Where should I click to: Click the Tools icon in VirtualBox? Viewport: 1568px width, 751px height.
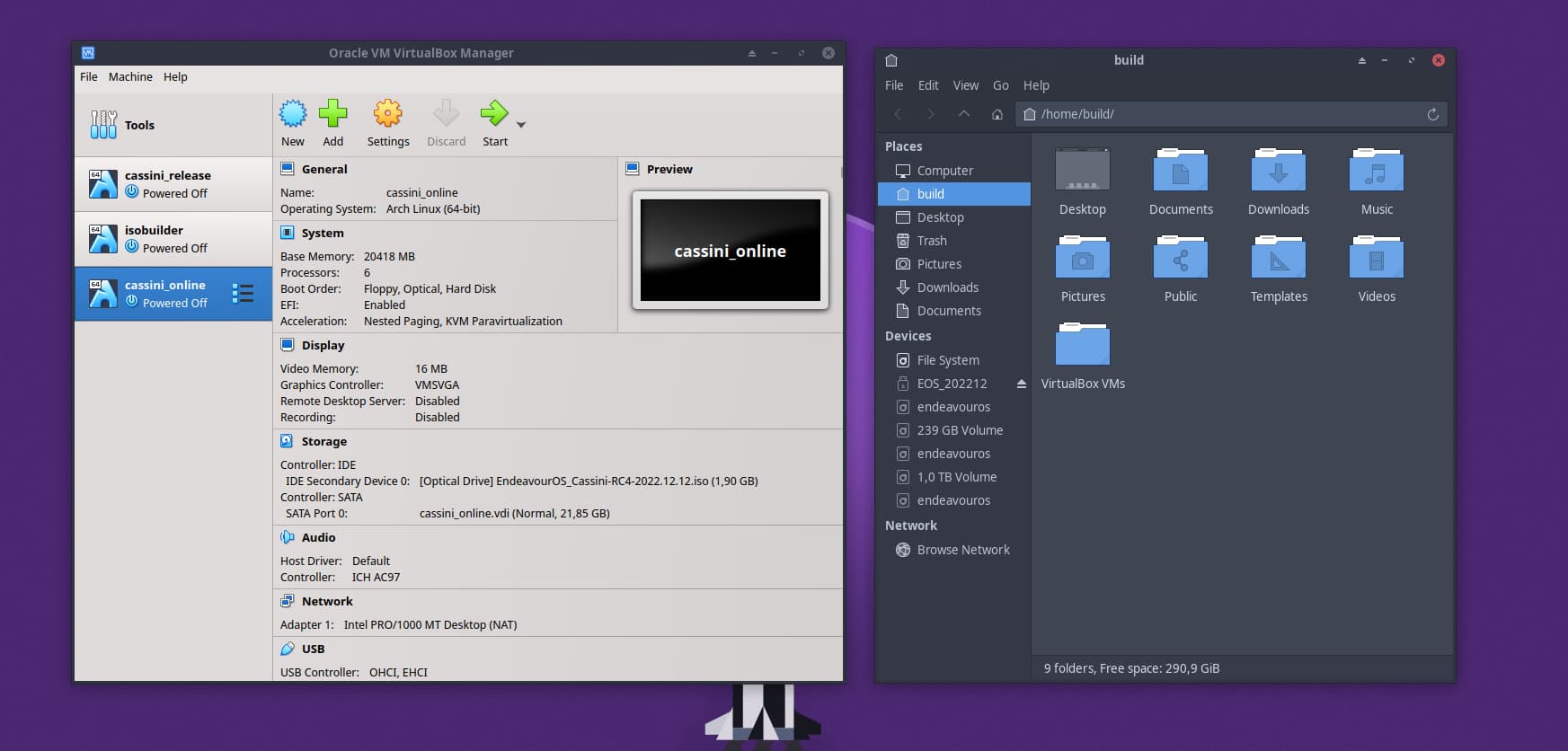[103, 125]
